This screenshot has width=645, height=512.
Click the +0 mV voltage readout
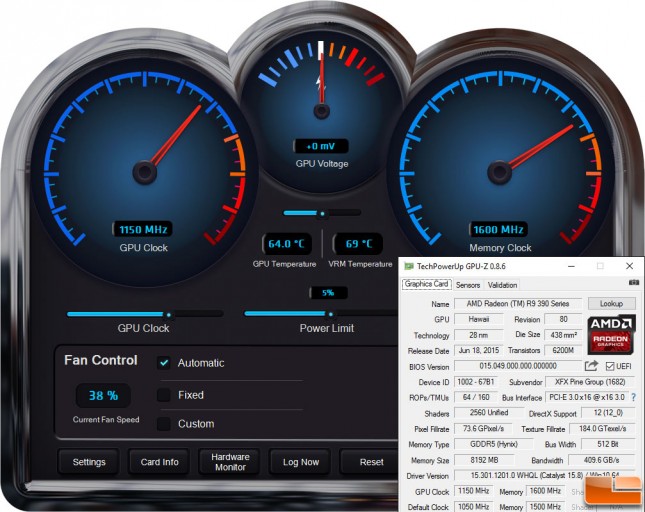pyautogui.click(x=321, y=146)
